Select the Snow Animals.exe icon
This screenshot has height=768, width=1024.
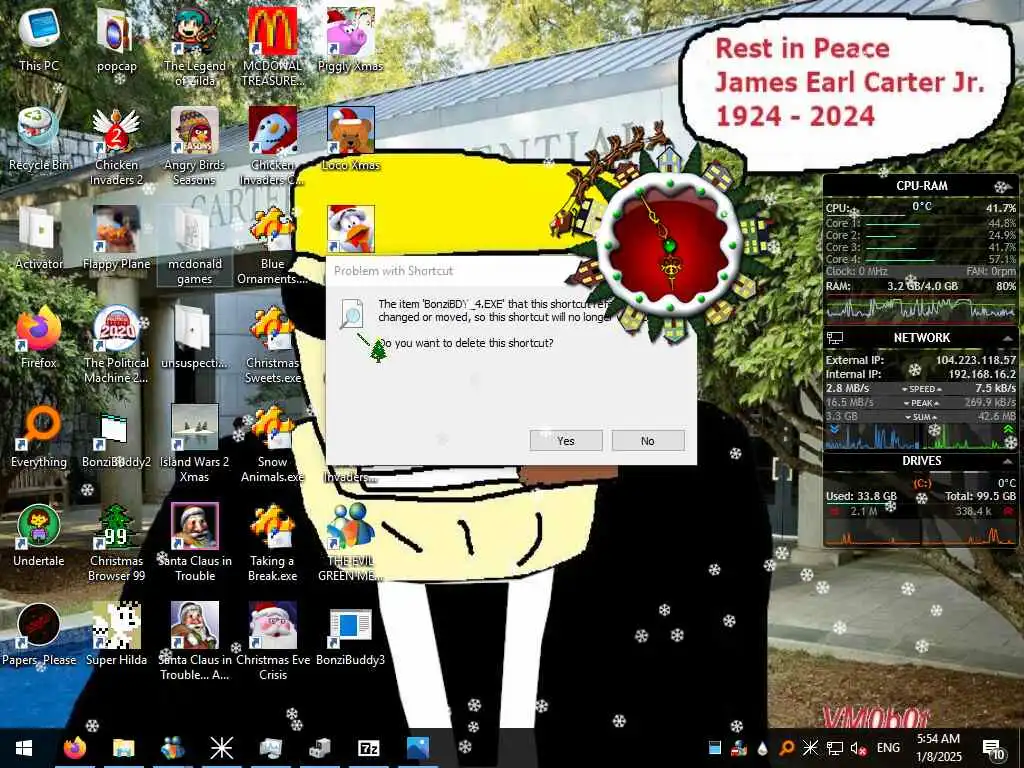click(x=272, y=443)
